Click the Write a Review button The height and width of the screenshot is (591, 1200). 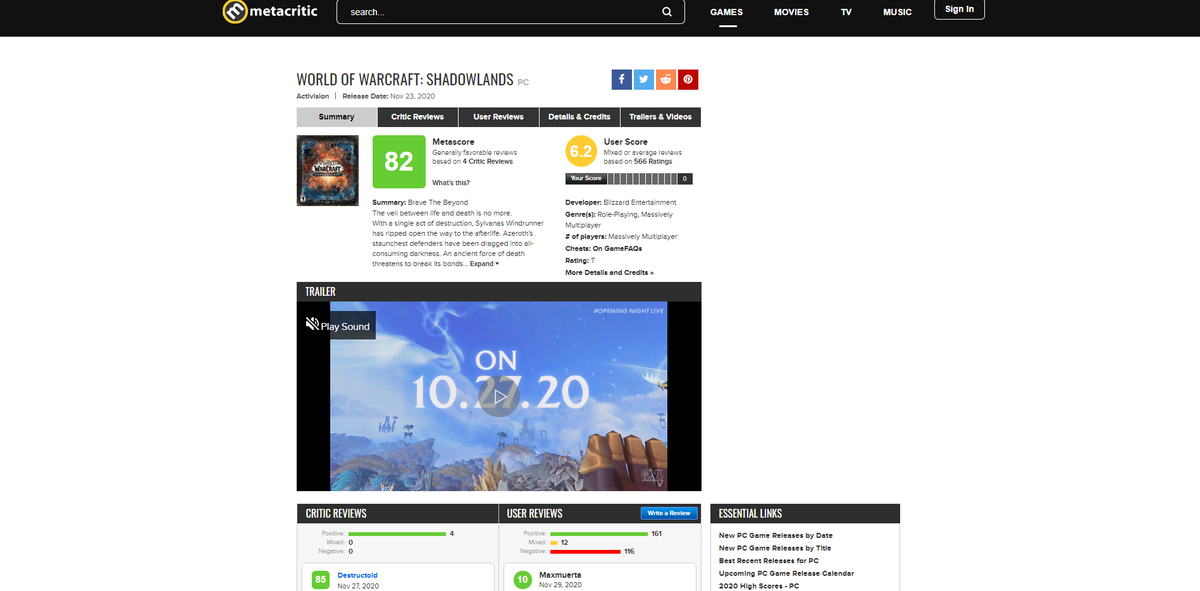coord(669,513)
